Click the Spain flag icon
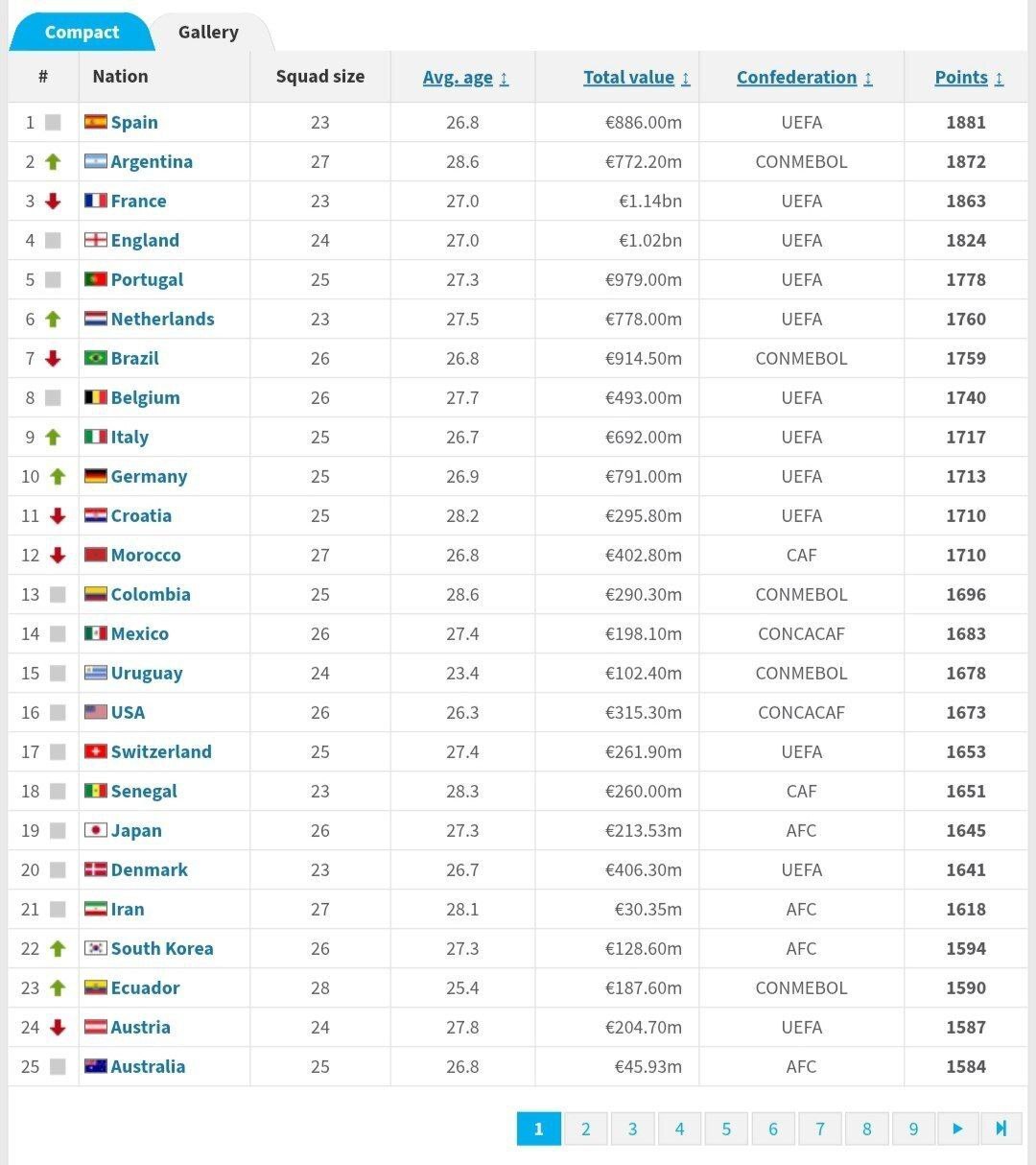The height and width of the screenshot is (1165, 1036). click(x=95, y=122)
